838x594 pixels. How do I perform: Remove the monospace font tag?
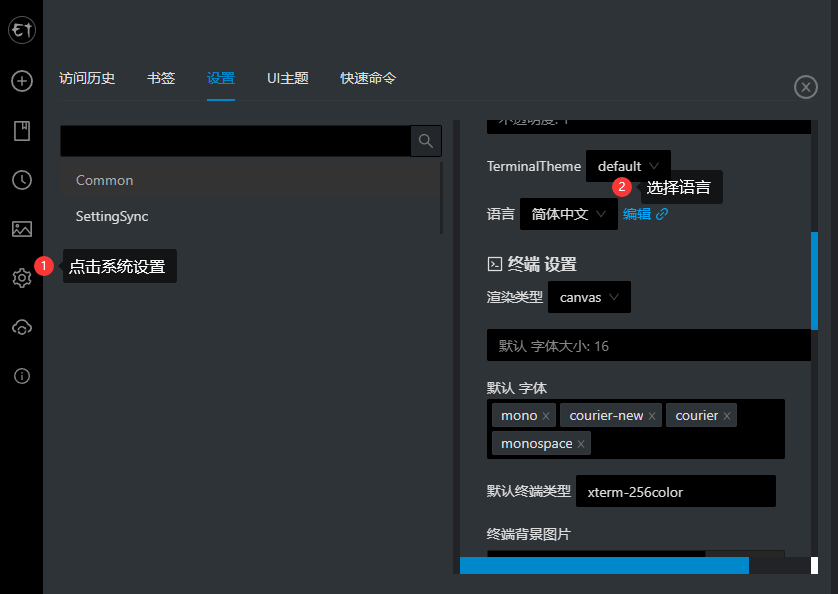click(581, 444)
